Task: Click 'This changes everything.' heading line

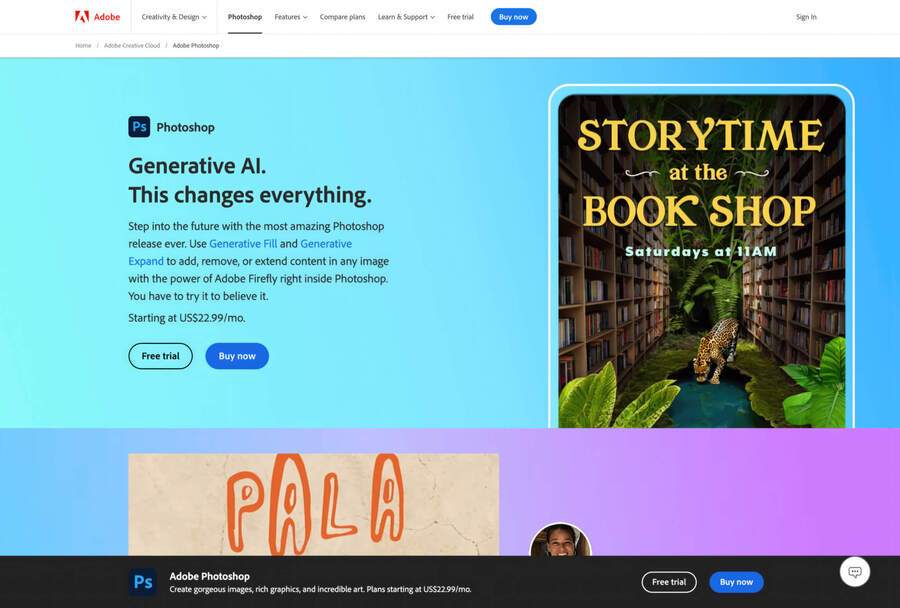Action: (x=250, y=195)
